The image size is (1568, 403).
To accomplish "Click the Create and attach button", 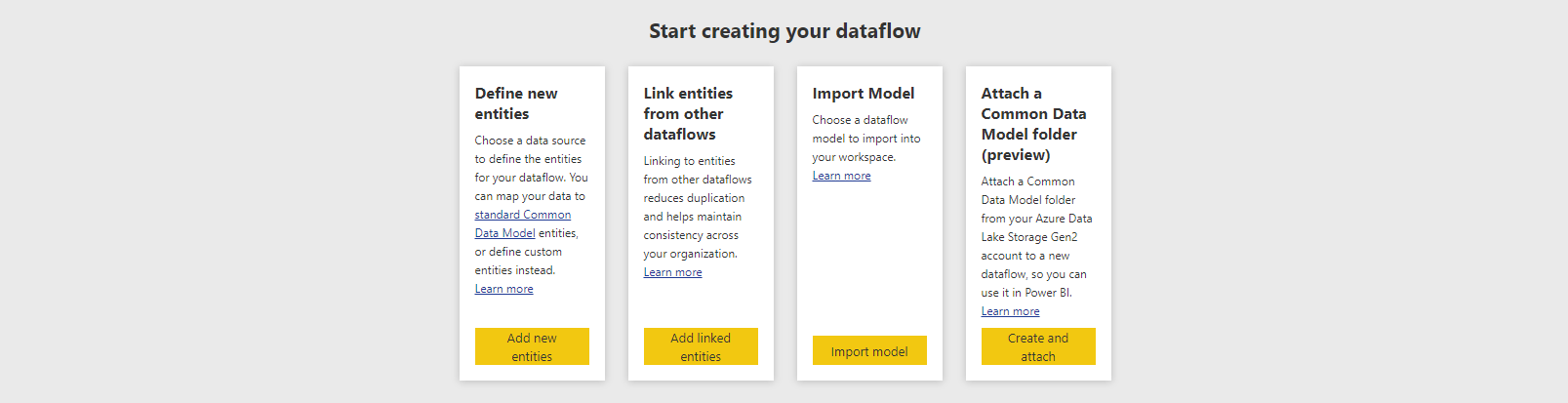I will [1038, 346].
